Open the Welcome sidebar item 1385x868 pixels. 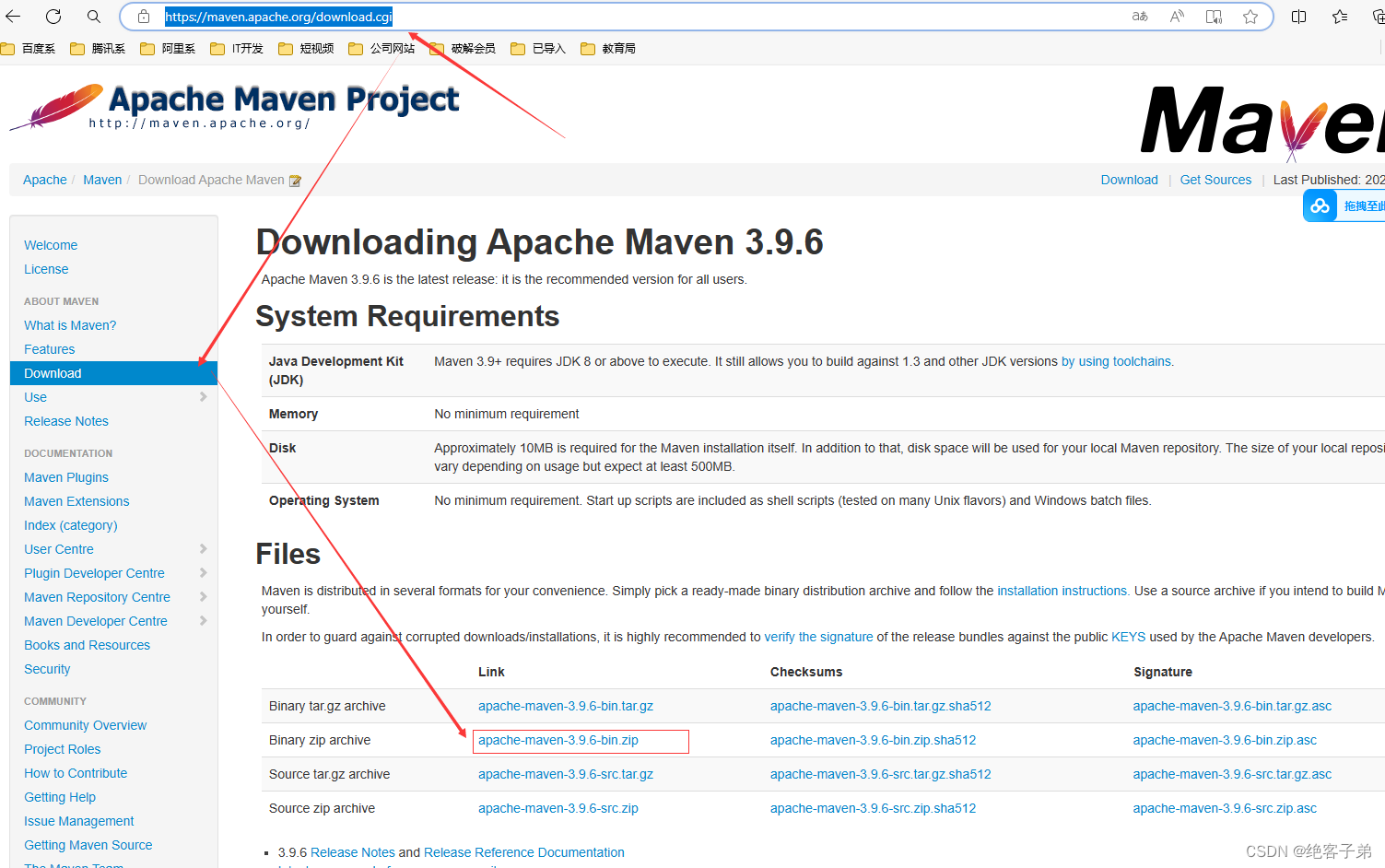pyautogui.click(x=51, y=245)
